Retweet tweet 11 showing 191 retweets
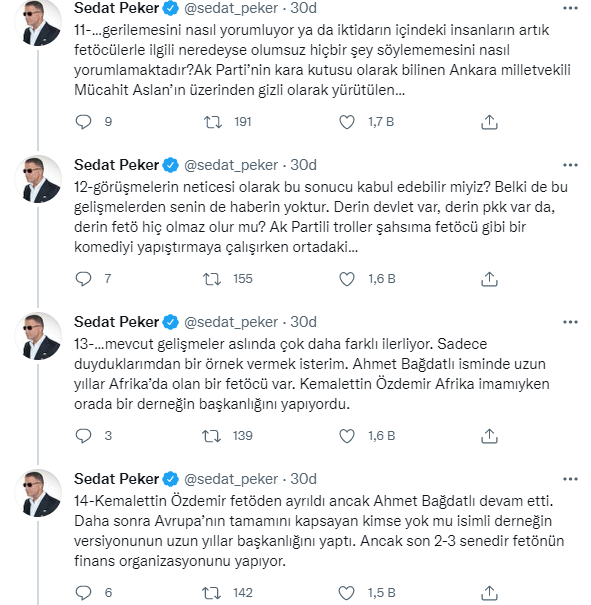This screenshot has width=591, height=605. (213, 122)
